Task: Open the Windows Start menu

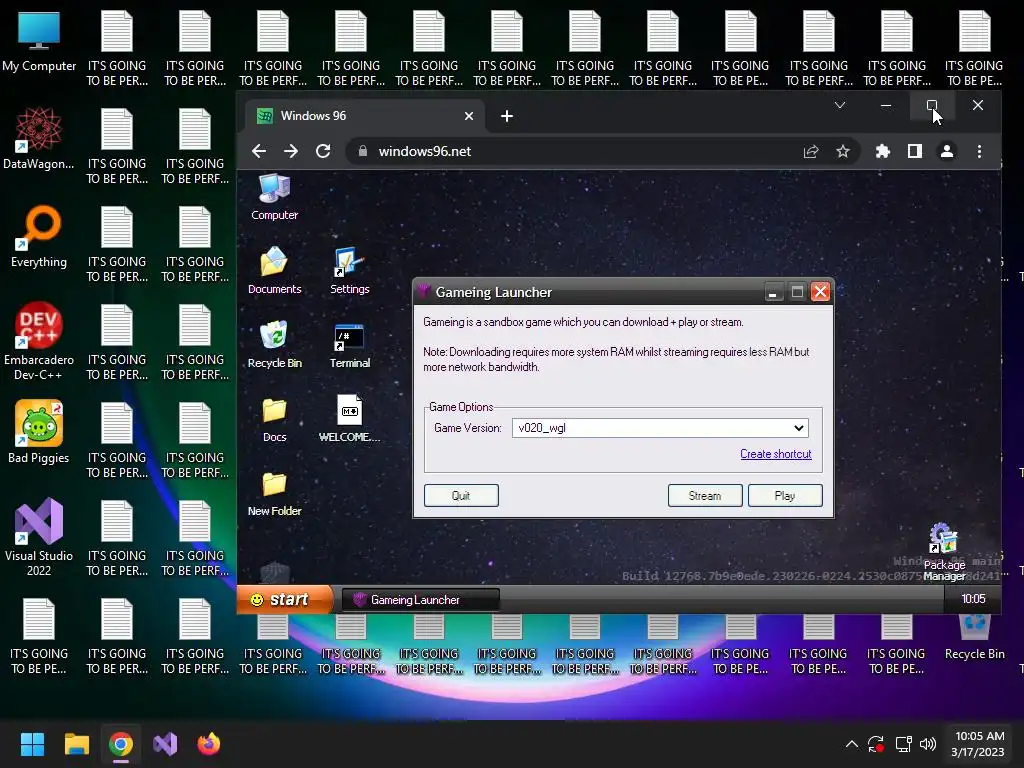Action: coord(32,744)
